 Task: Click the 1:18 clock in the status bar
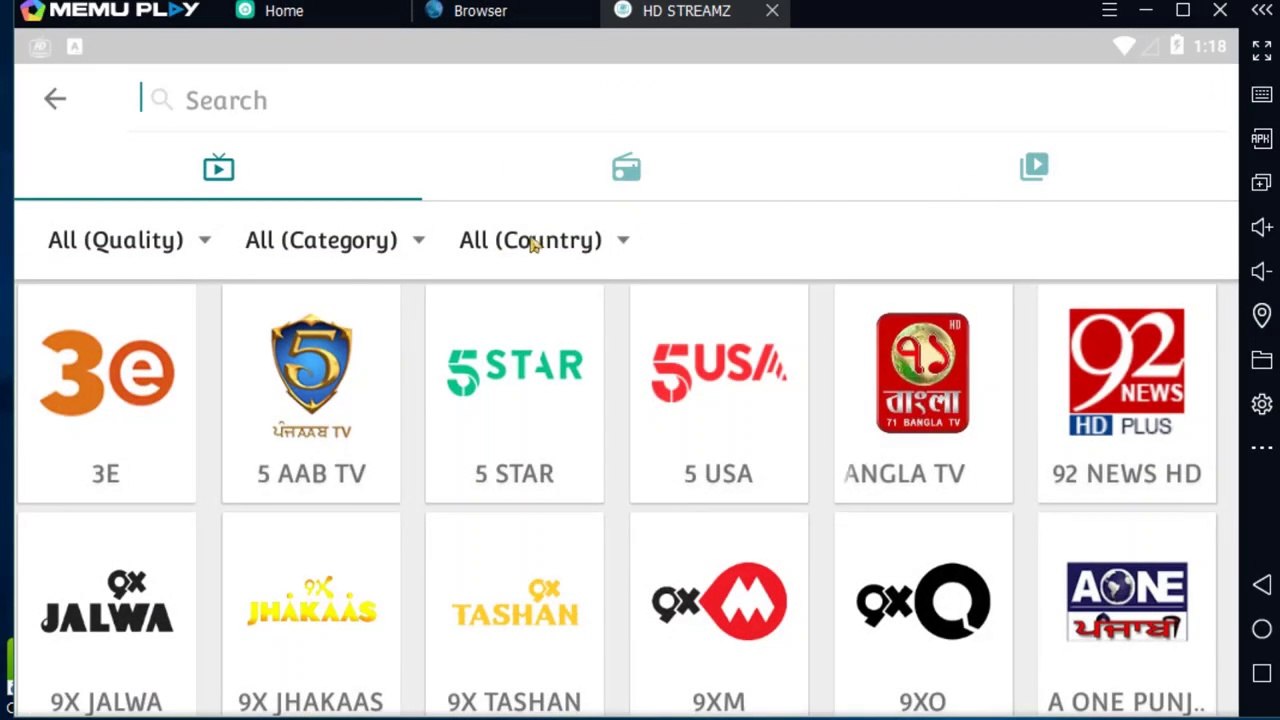[x=1210, y=46]
